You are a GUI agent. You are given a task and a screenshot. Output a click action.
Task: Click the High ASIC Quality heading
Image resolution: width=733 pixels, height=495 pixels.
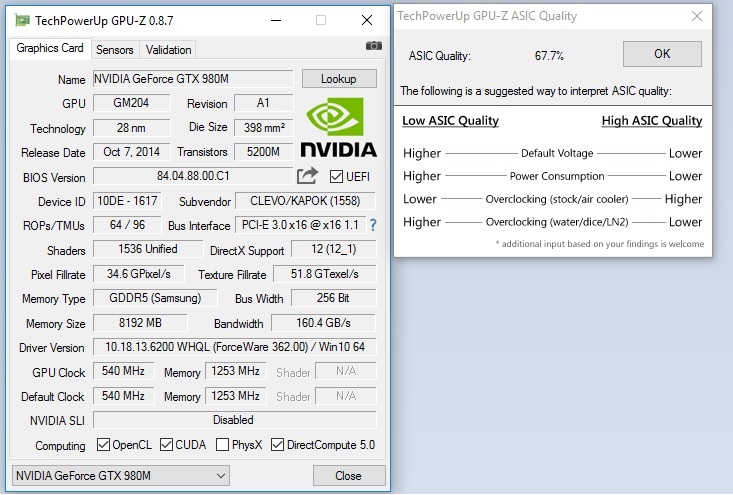tap(652, 121)
